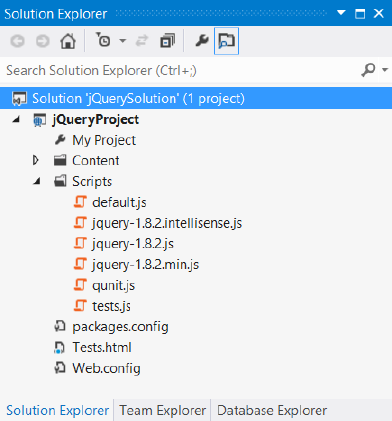Open Pending Changes Filter icon

coord(103,40)
